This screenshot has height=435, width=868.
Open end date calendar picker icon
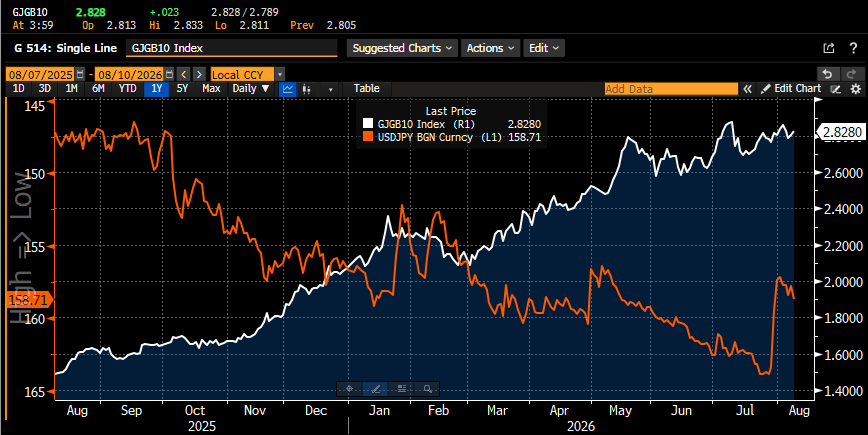169,74
